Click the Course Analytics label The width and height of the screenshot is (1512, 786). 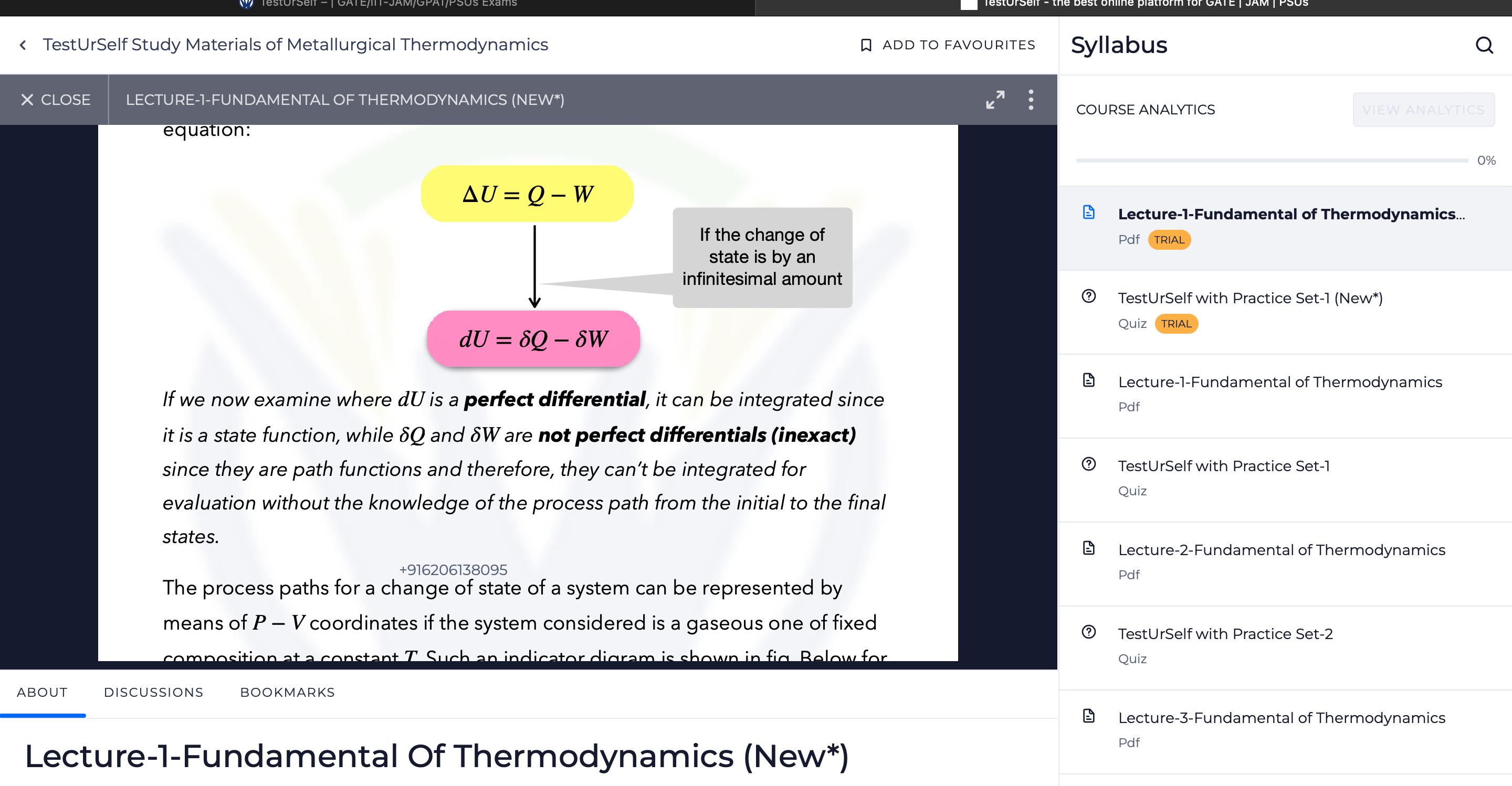tap(1145, 110)
